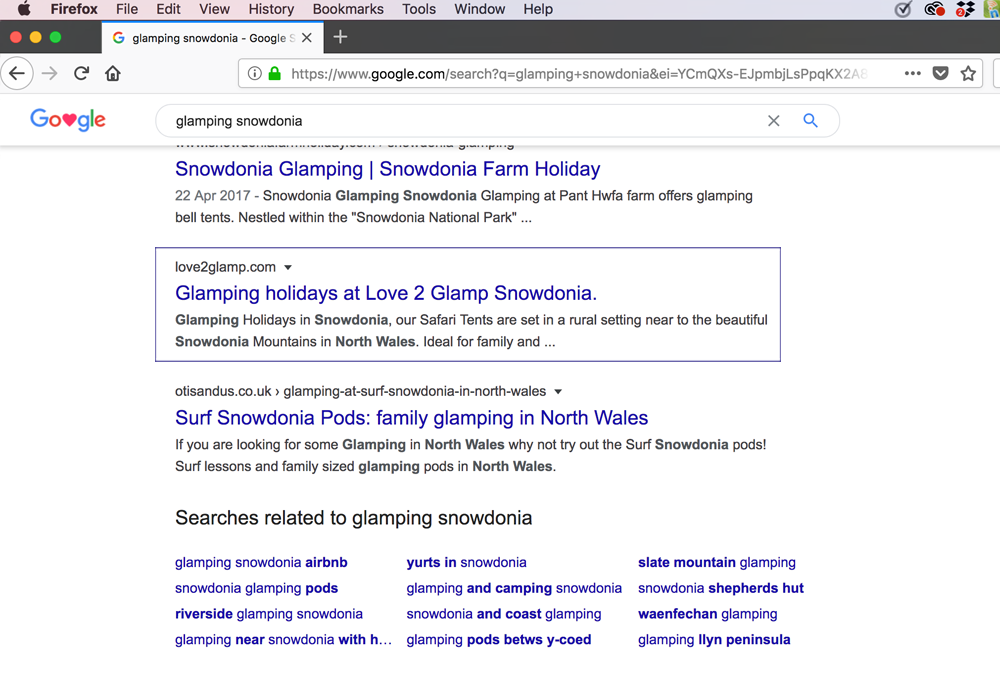The image size is (1000, 680).
Task: Show site information for google.com
Action: [x=254, y=73]
